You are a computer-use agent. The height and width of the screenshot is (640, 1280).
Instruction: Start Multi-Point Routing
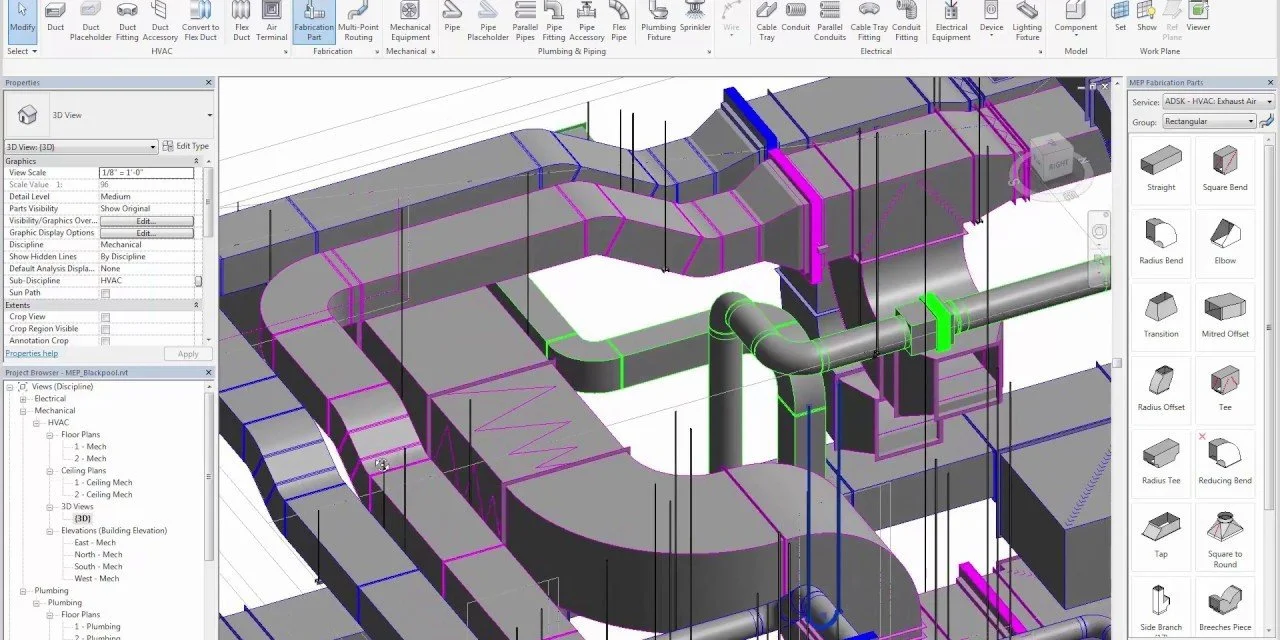click(x=358, y=20)
